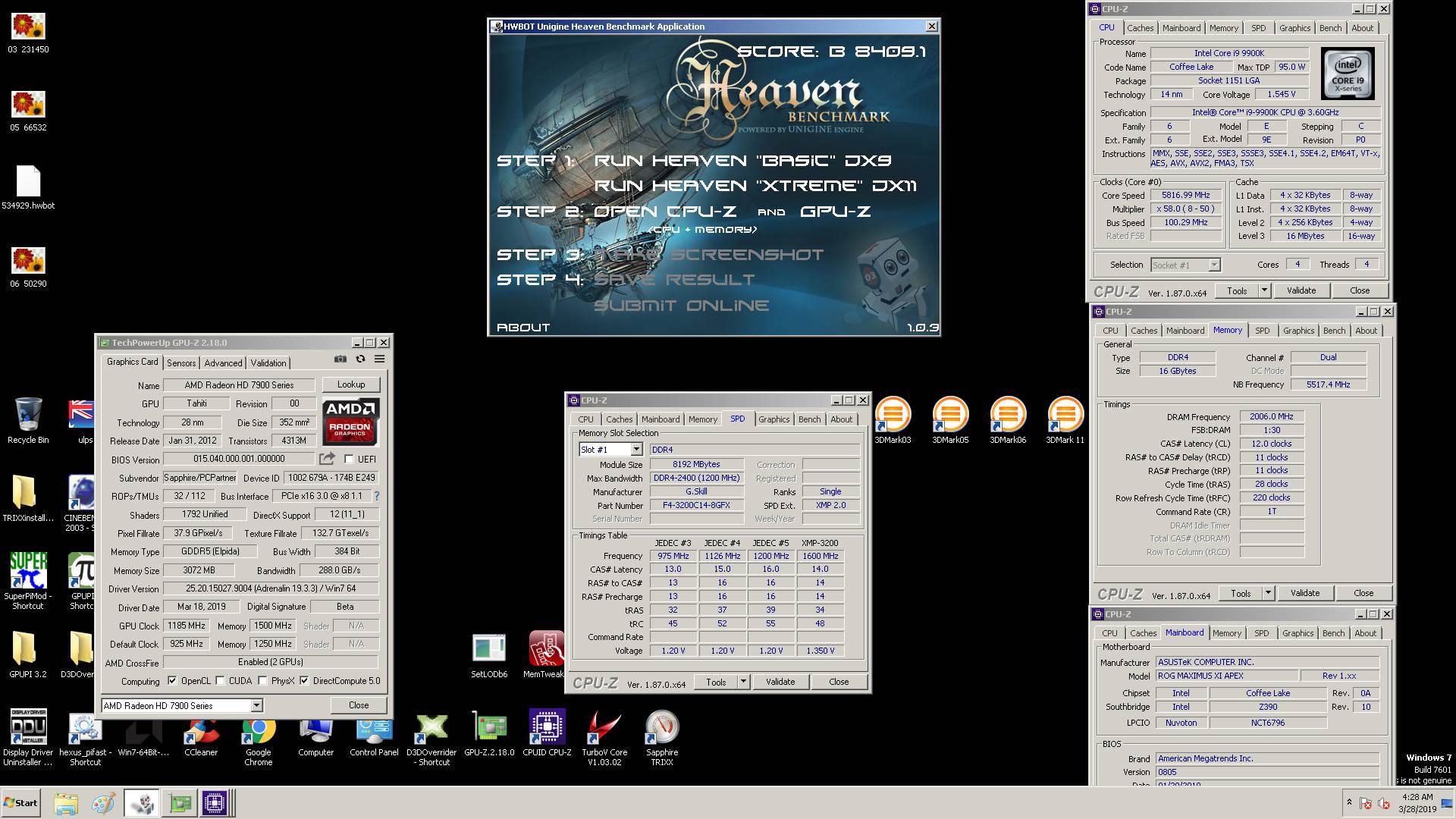Expand Tools dropdown arrow in CPU-Z CPU window
Viewport: 1456px width, 819px height.
pos(1264,290)
